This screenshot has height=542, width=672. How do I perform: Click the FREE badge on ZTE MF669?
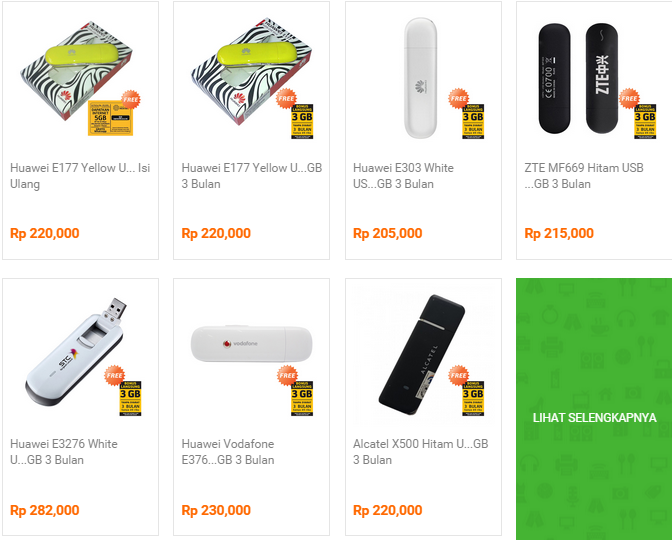(629, 99)
